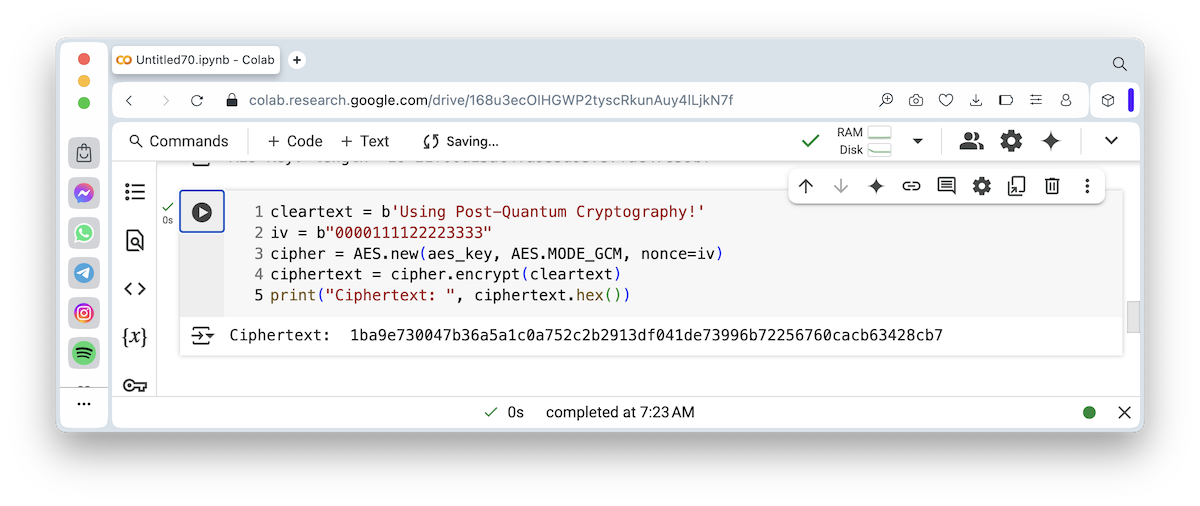Expand RAM and Disk resources dropdown

coord(917,141)
